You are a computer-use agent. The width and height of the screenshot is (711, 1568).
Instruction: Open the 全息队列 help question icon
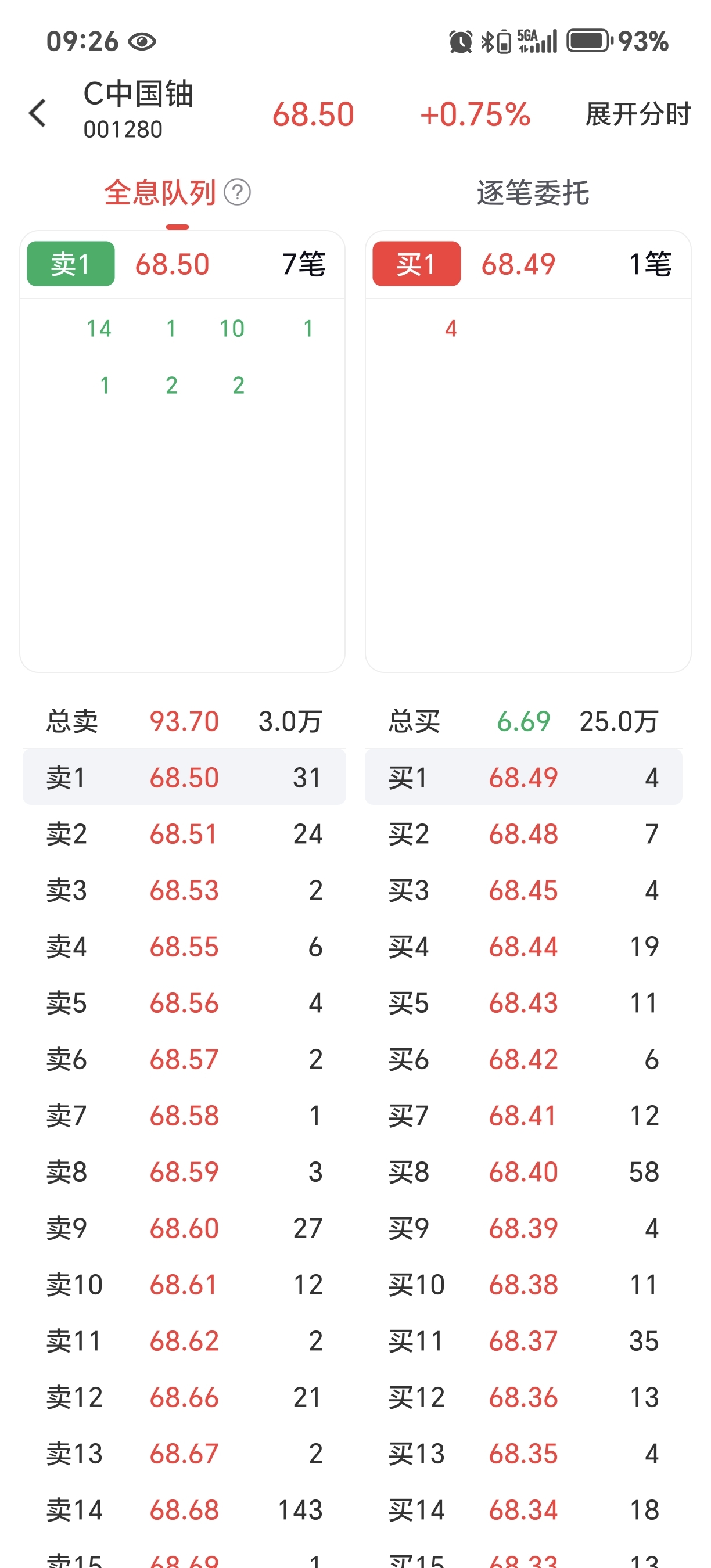point(238,192)
